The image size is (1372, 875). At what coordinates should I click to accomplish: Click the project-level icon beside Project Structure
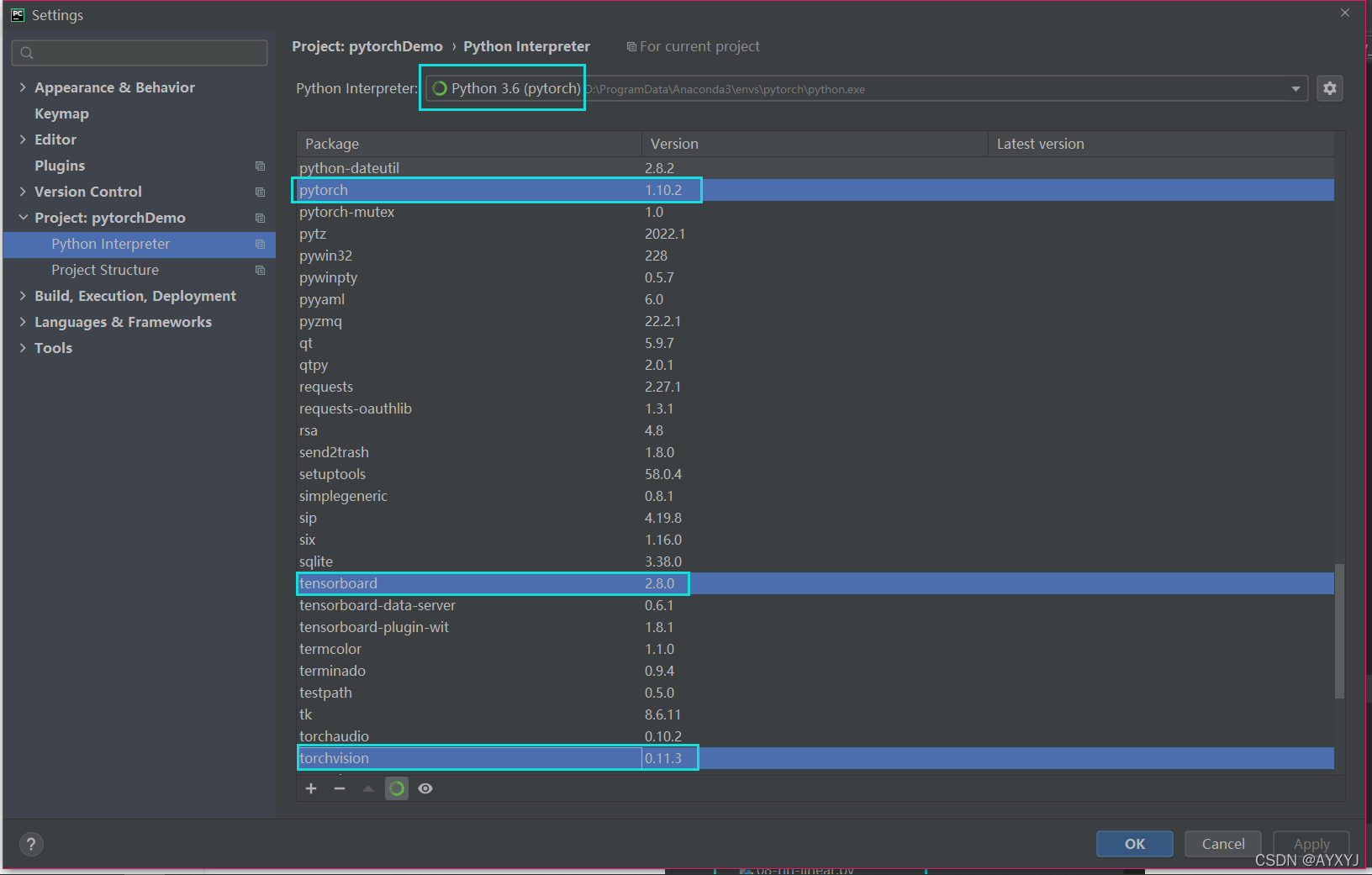coord(260,270)
